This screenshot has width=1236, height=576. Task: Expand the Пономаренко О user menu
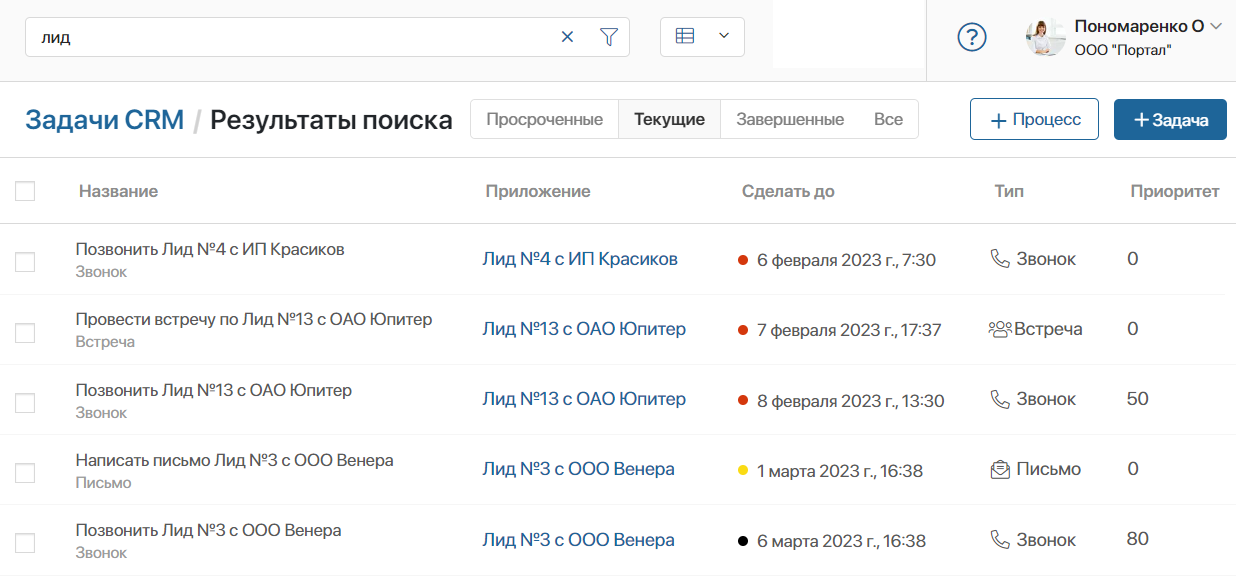click(1216, 26)
